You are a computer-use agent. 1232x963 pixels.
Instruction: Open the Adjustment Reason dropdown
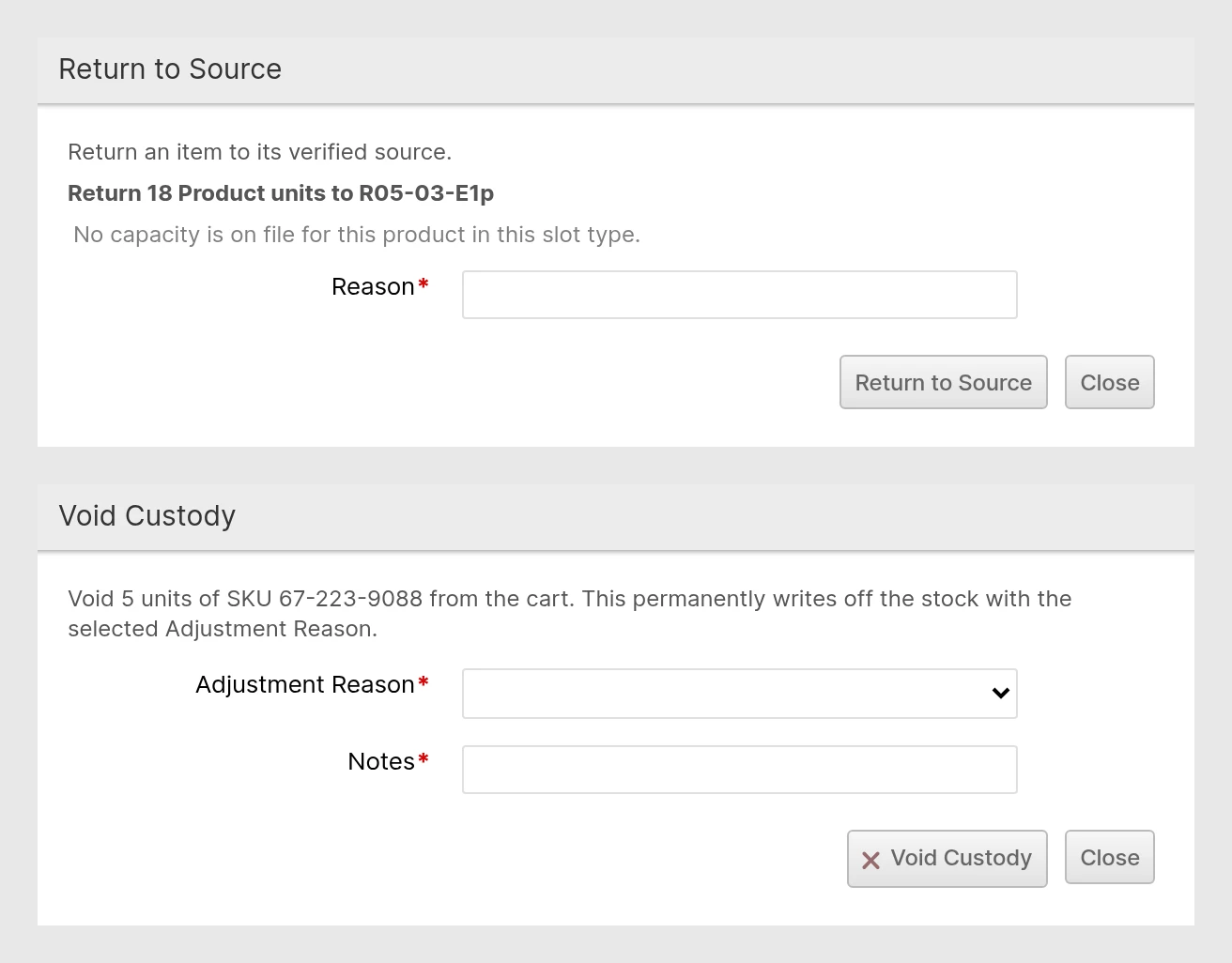[x=739, y=694]
